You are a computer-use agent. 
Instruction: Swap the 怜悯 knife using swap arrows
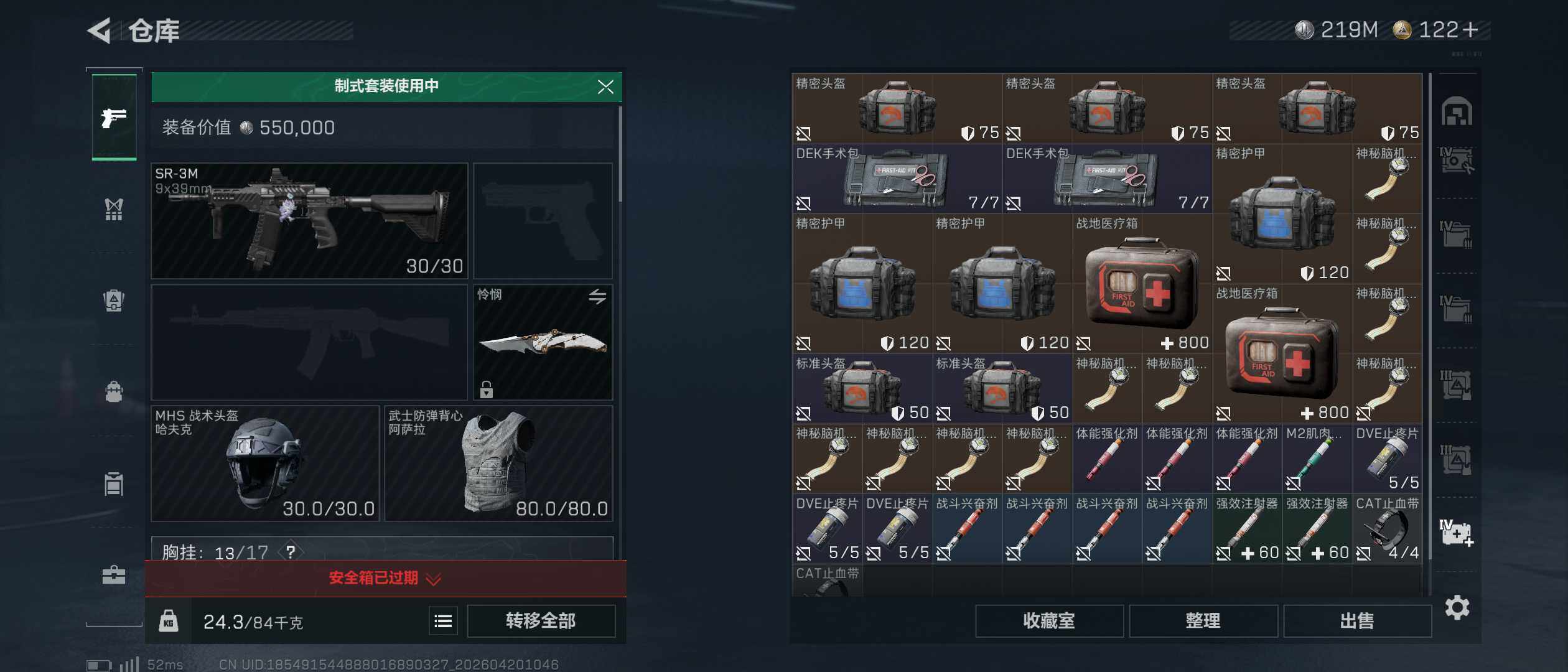coord(597,297)
